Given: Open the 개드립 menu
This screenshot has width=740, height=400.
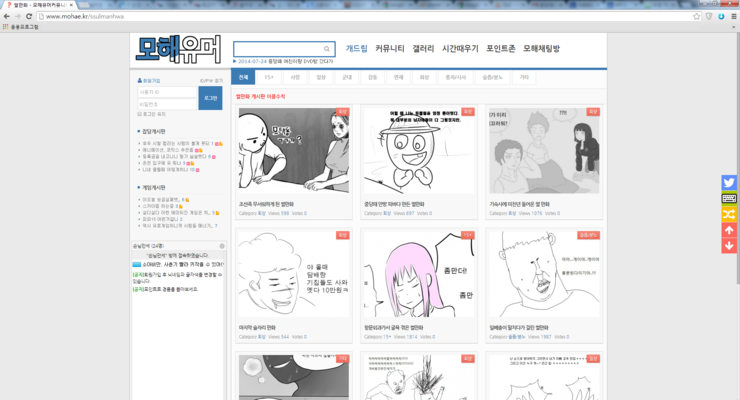Looking at the screenshot, I should (356, 49).
